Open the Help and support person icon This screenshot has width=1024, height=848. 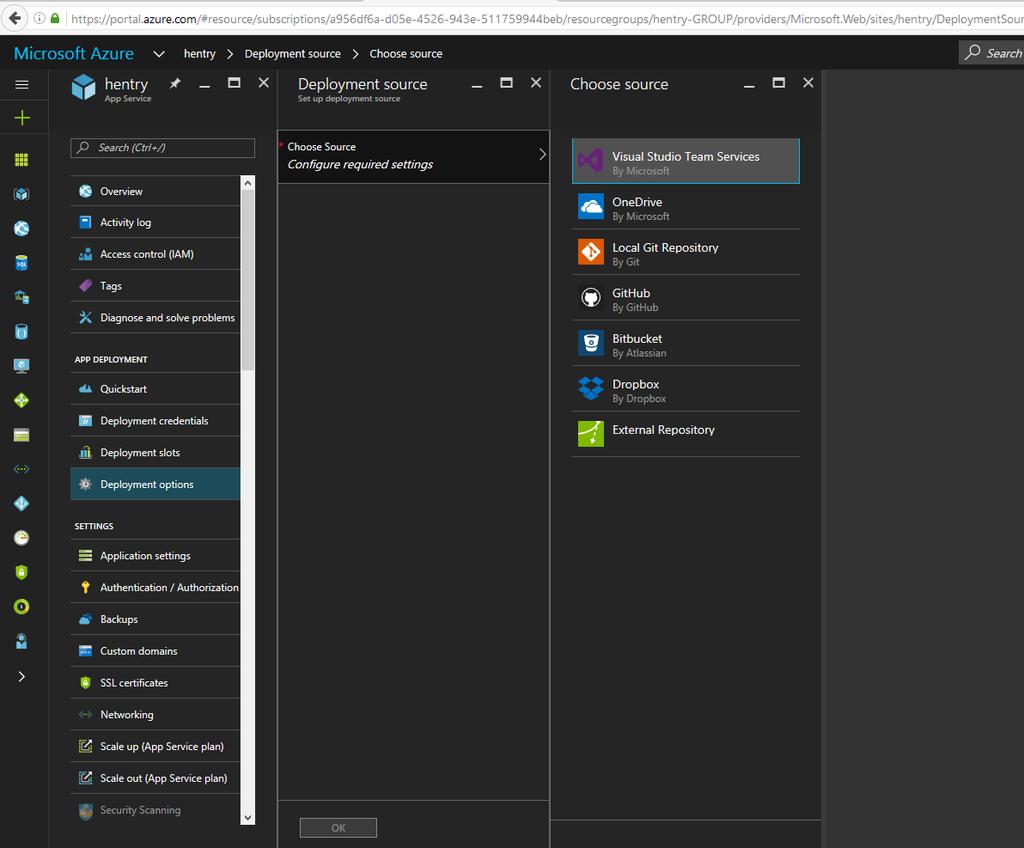coord(22,641)
